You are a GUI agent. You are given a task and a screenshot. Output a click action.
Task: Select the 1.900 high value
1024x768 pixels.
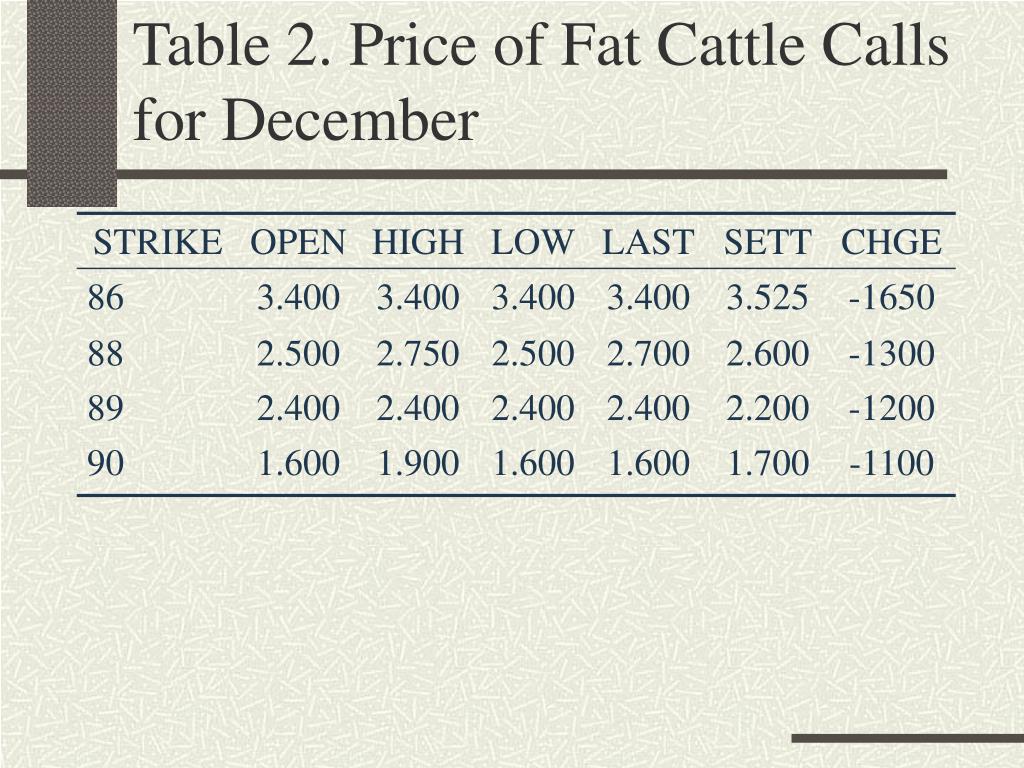[419, 464]
